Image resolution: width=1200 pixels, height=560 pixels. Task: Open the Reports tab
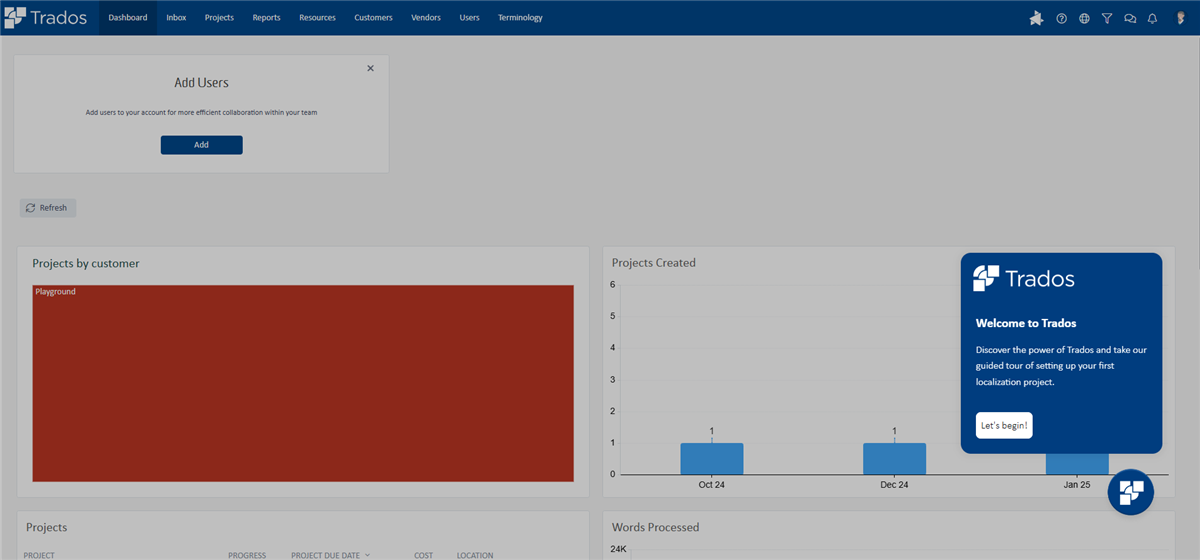[266, 18]
